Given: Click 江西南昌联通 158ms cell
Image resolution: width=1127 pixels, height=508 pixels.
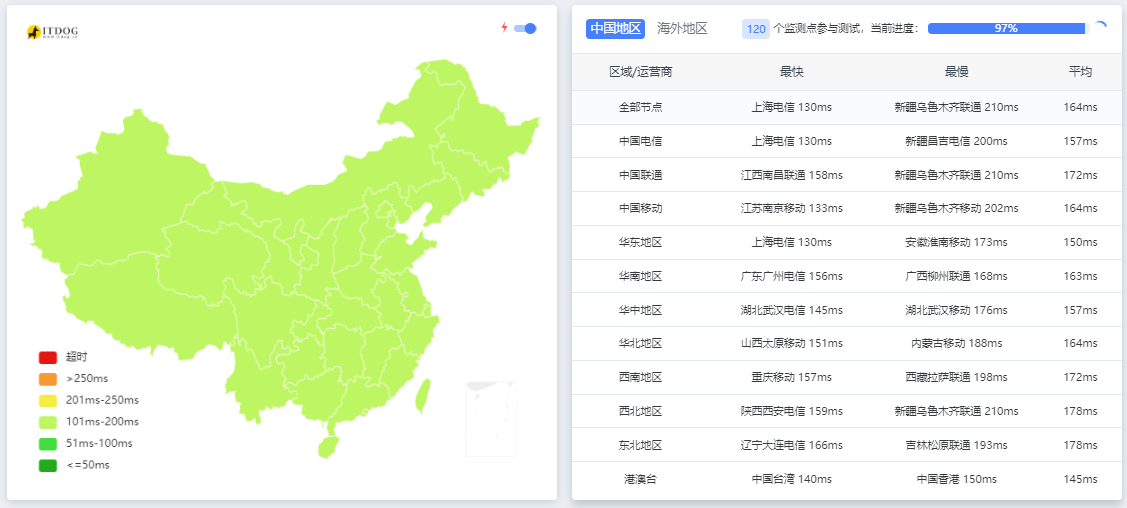Looking at the screenshot, I should tap(791, 175).
